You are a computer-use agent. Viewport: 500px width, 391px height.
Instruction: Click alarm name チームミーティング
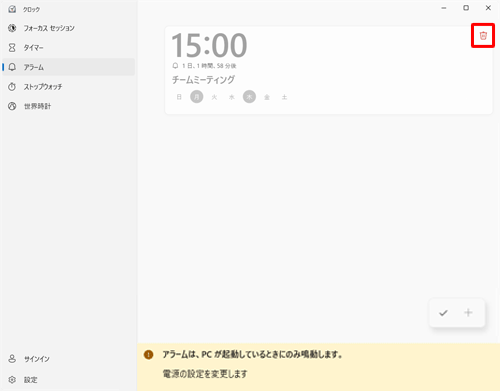pos(203,80)
